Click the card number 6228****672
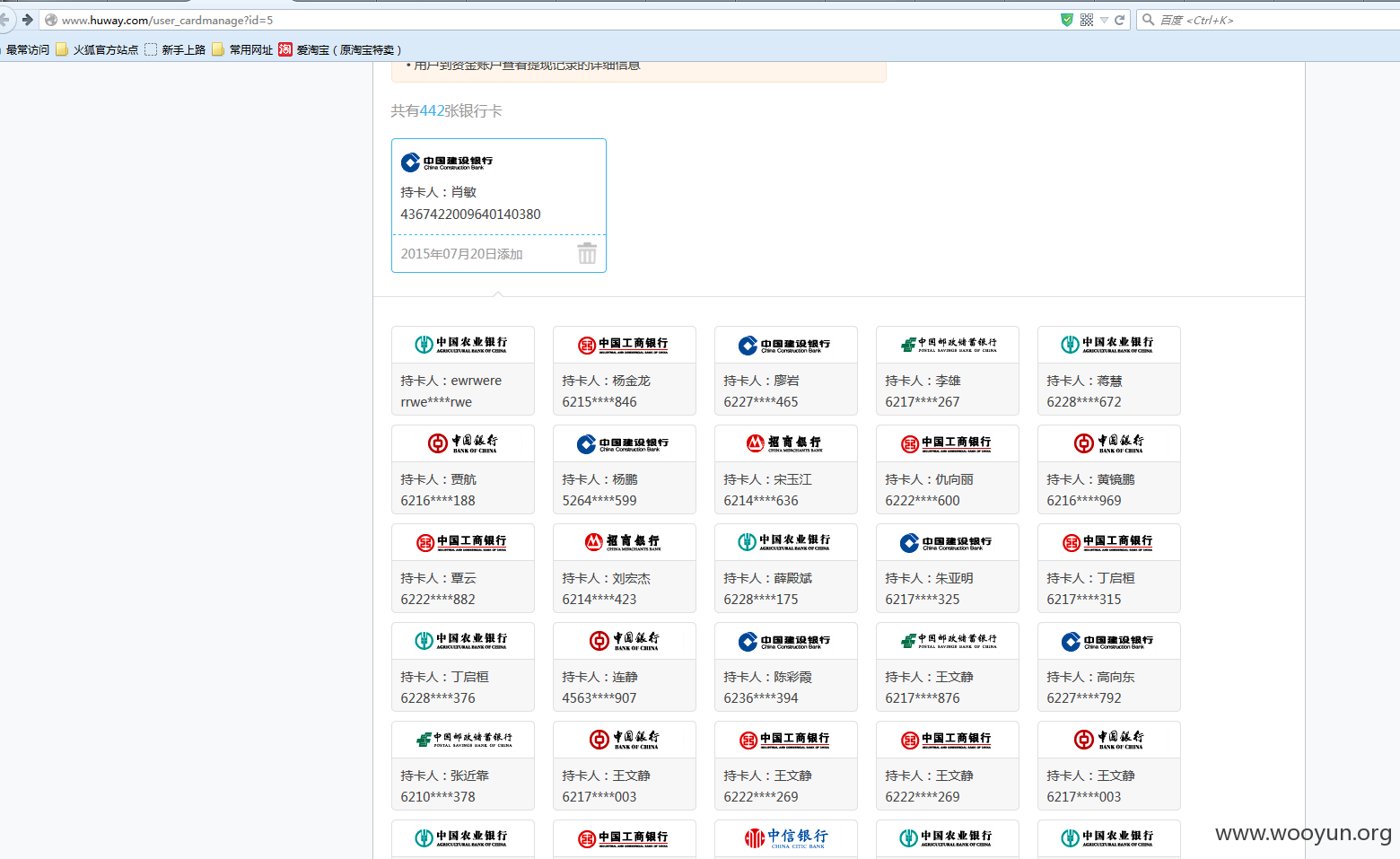 (x=1084, y=402)
